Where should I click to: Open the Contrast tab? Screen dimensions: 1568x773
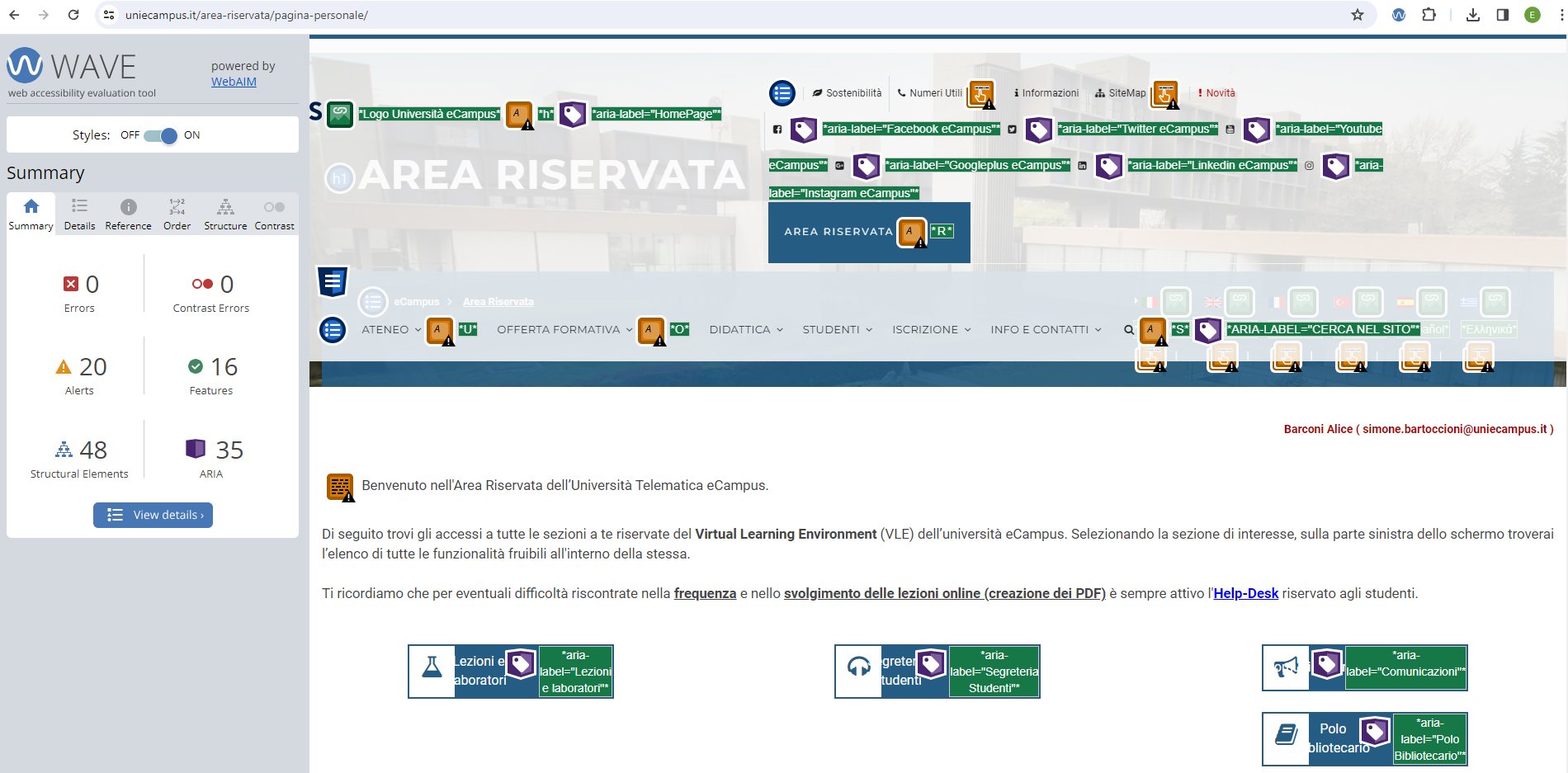(274, 214)
